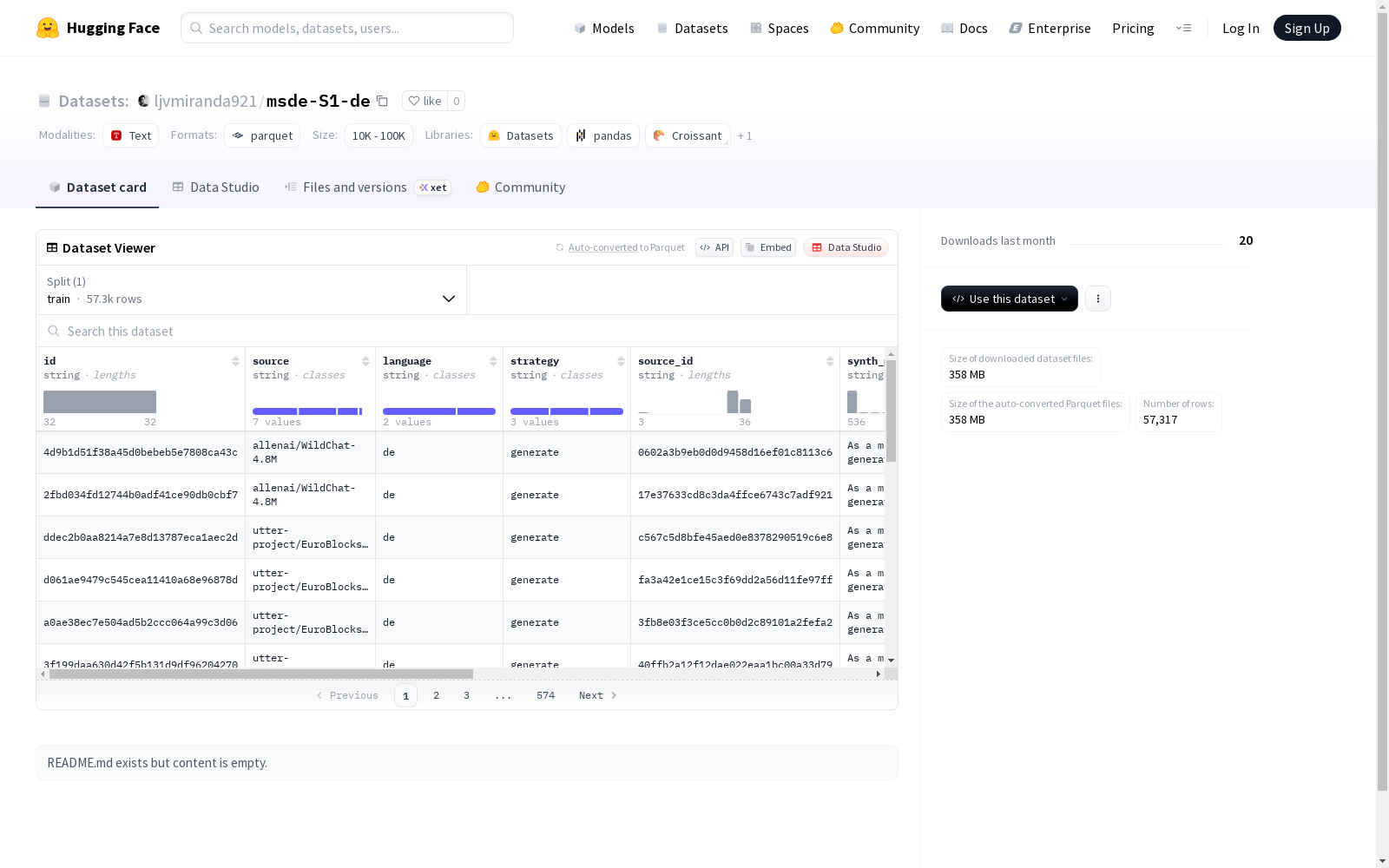Open the Data Studio tab
1389x868 pixels.
point(216,187)
